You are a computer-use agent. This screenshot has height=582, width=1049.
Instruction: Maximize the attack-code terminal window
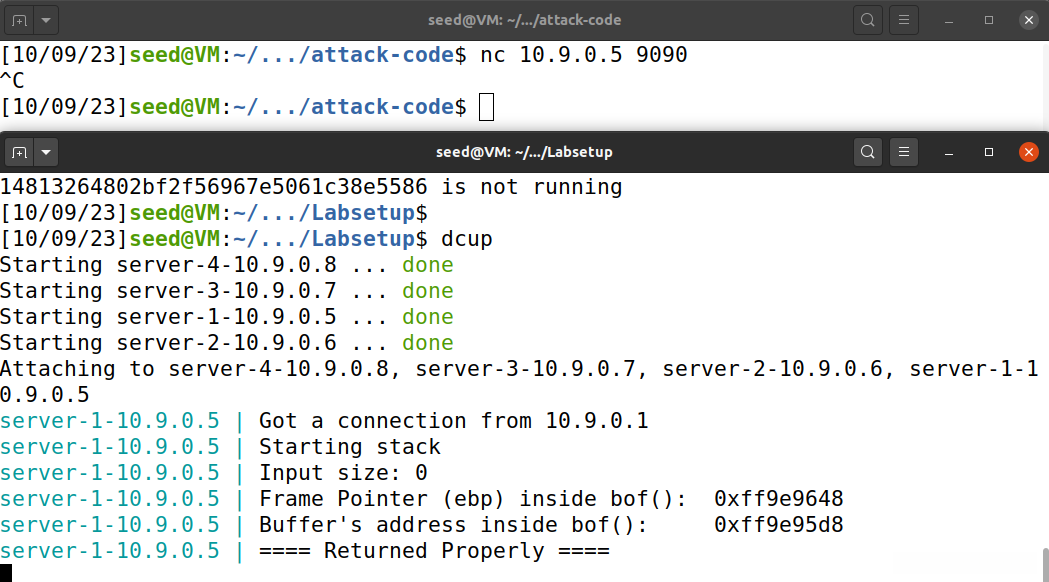pos(989,20)
